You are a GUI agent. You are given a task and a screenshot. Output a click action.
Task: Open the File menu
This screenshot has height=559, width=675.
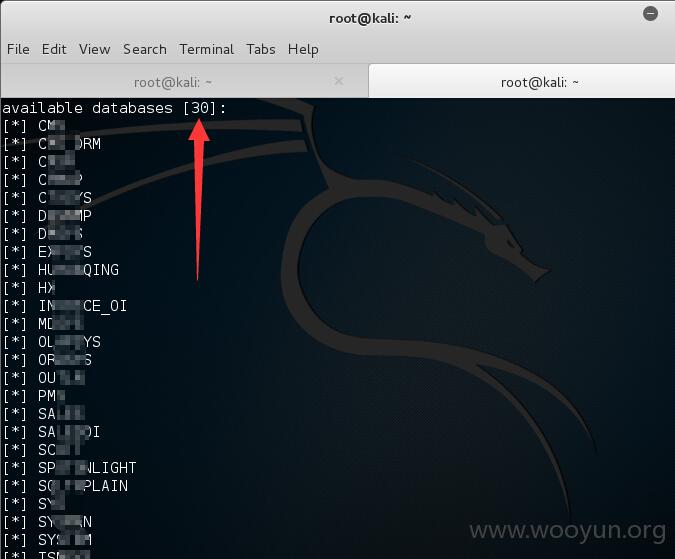[x=18, y=49]
